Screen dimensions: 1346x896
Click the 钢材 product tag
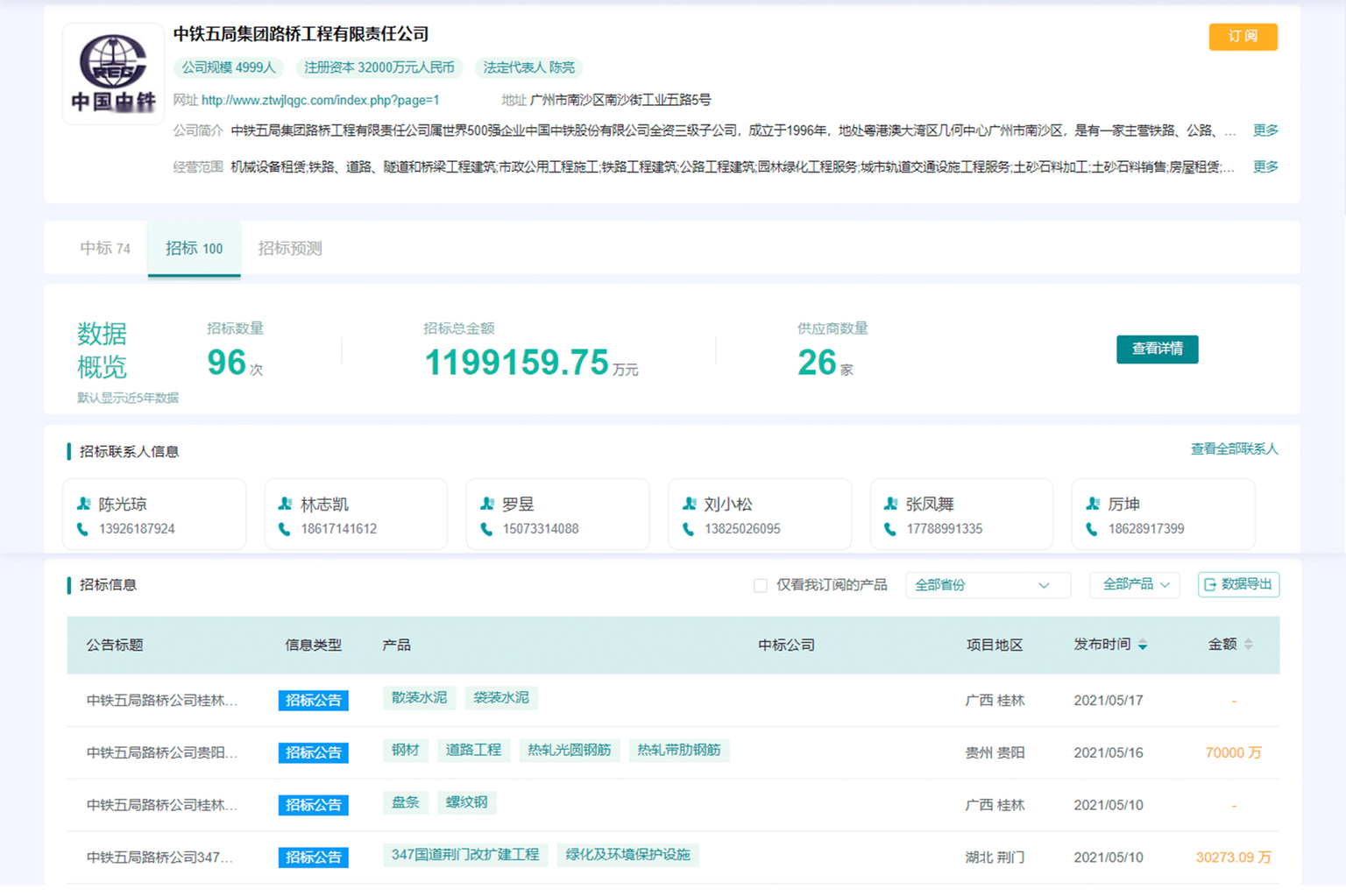pyautogui.click(x=405, y=751)
